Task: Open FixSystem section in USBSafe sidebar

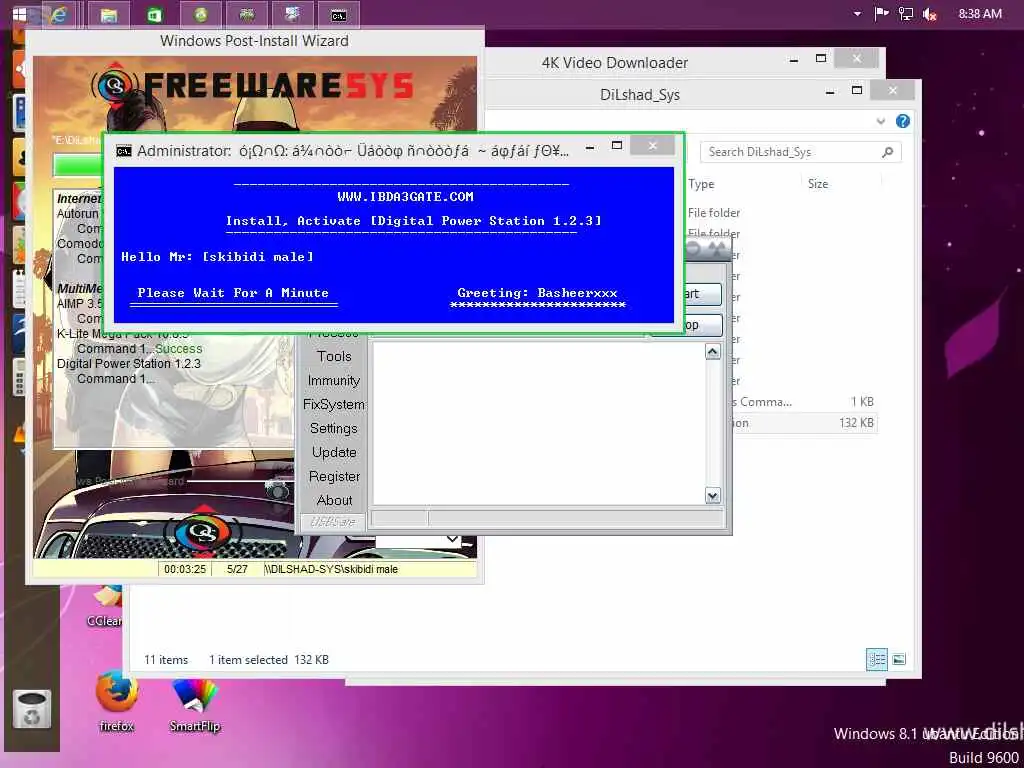Action: click(334, 405)
